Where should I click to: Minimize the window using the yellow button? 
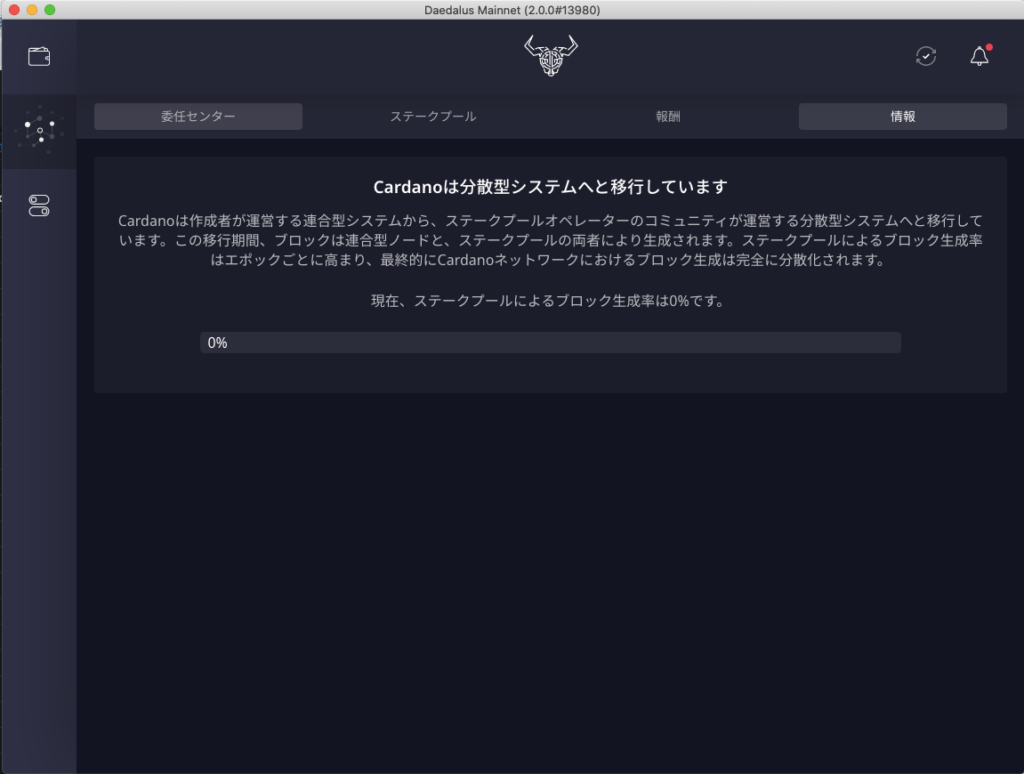tap(32, 9)
